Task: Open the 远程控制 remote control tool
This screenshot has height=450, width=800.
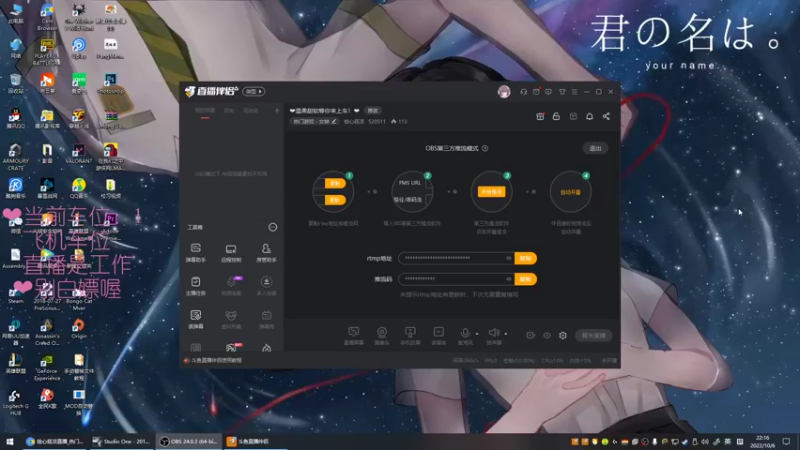Action: tap(231, 253)
